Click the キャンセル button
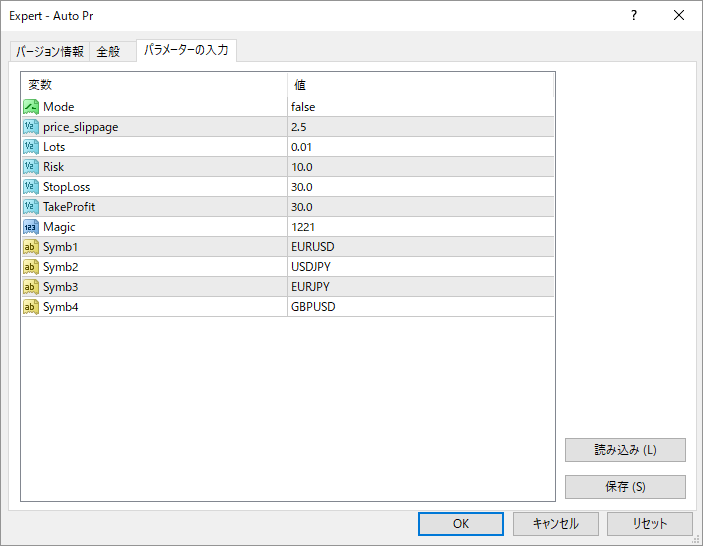703x546 pixels. click(x=555, y=523)
